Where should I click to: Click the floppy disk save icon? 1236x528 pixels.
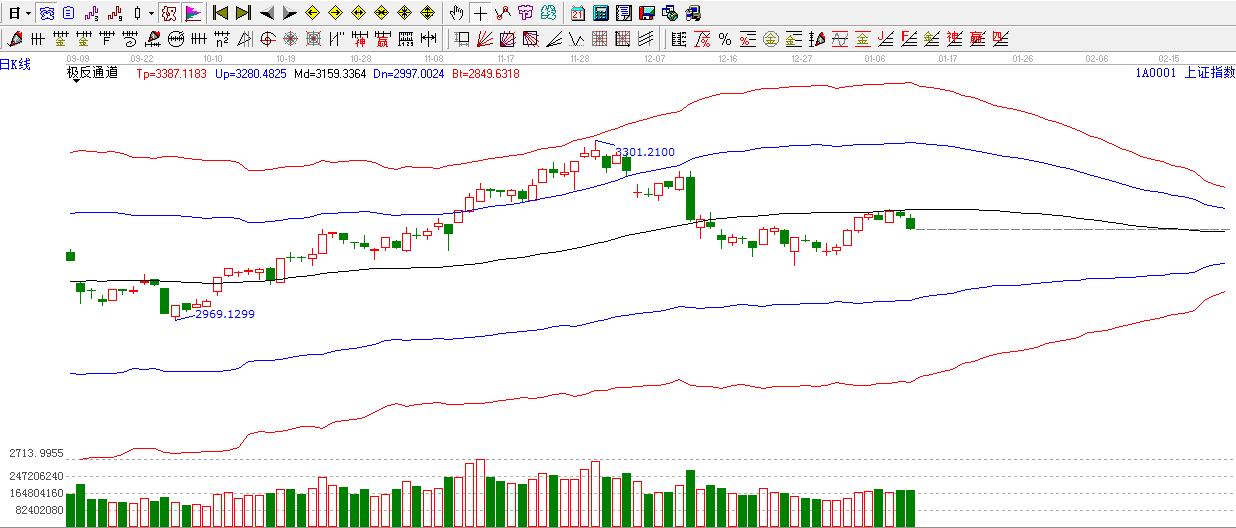coord(647,13)
